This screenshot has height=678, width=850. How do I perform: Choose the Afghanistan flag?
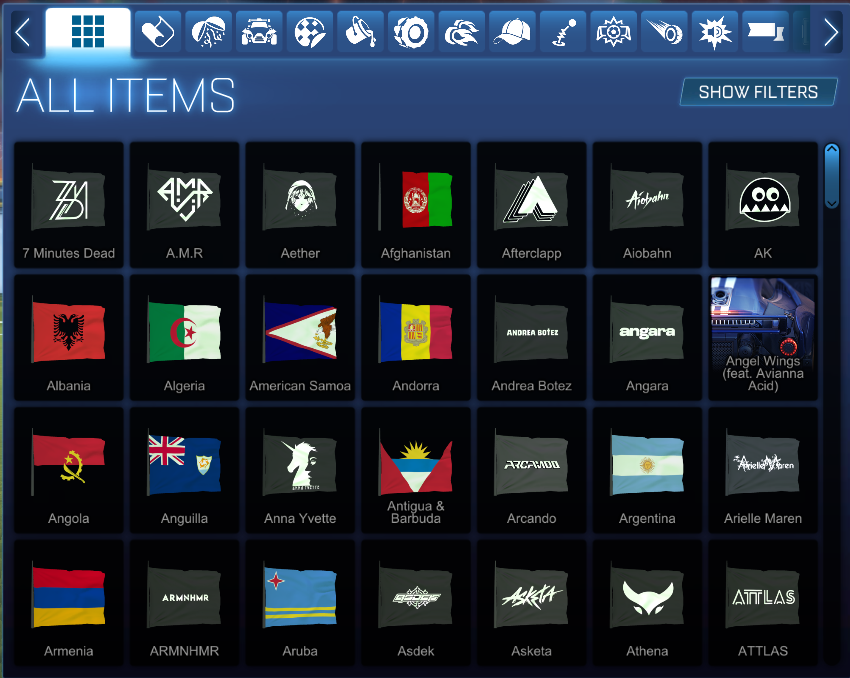(x=416, y=205)
